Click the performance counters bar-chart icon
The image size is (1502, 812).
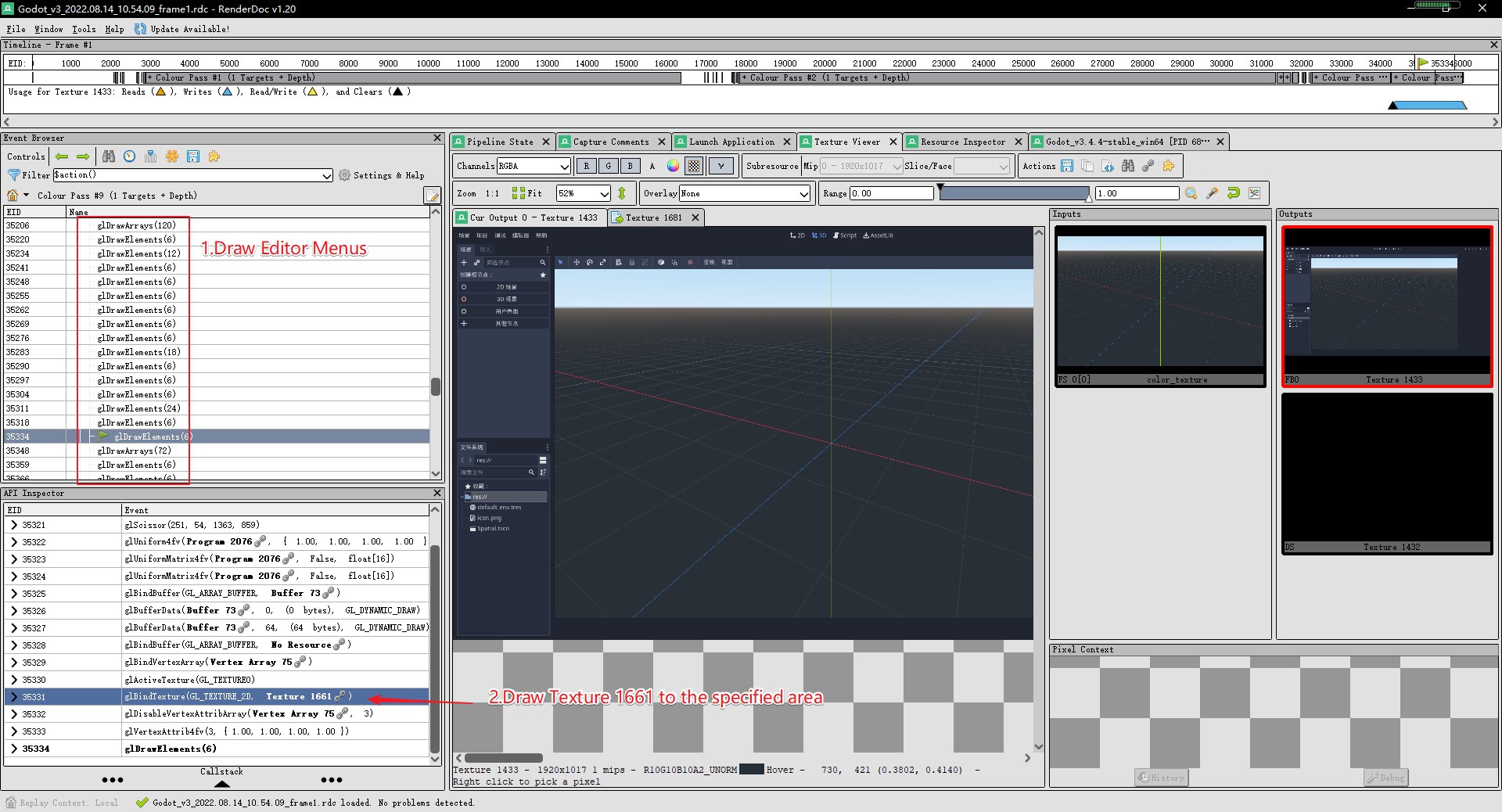[x=151, y=156]
